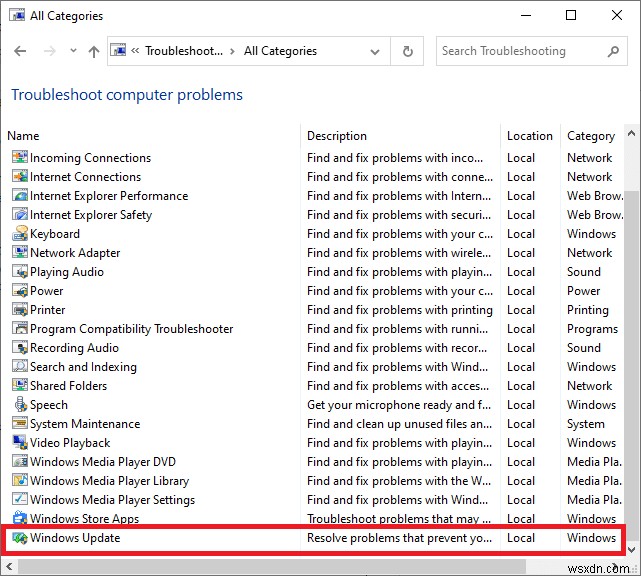Click 'Resolve problems that prevent yo...' description
This screenshot has height=579, width=641.
coord(399,538)
